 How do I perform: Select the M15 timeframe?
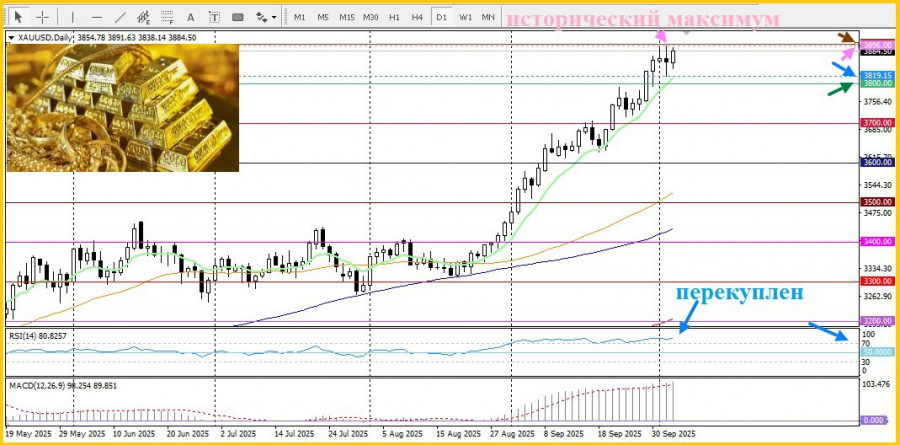346,17
